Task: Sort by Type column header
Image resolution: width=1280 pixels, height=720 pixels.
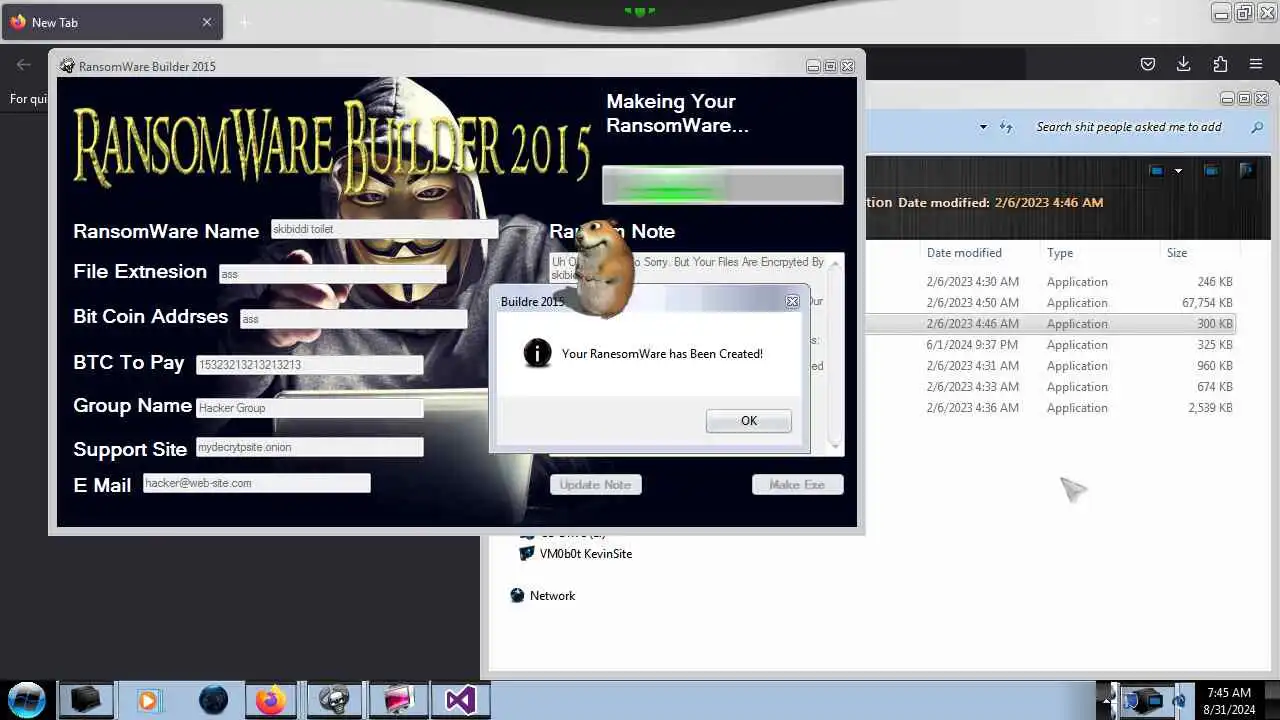Action: 1060,253
